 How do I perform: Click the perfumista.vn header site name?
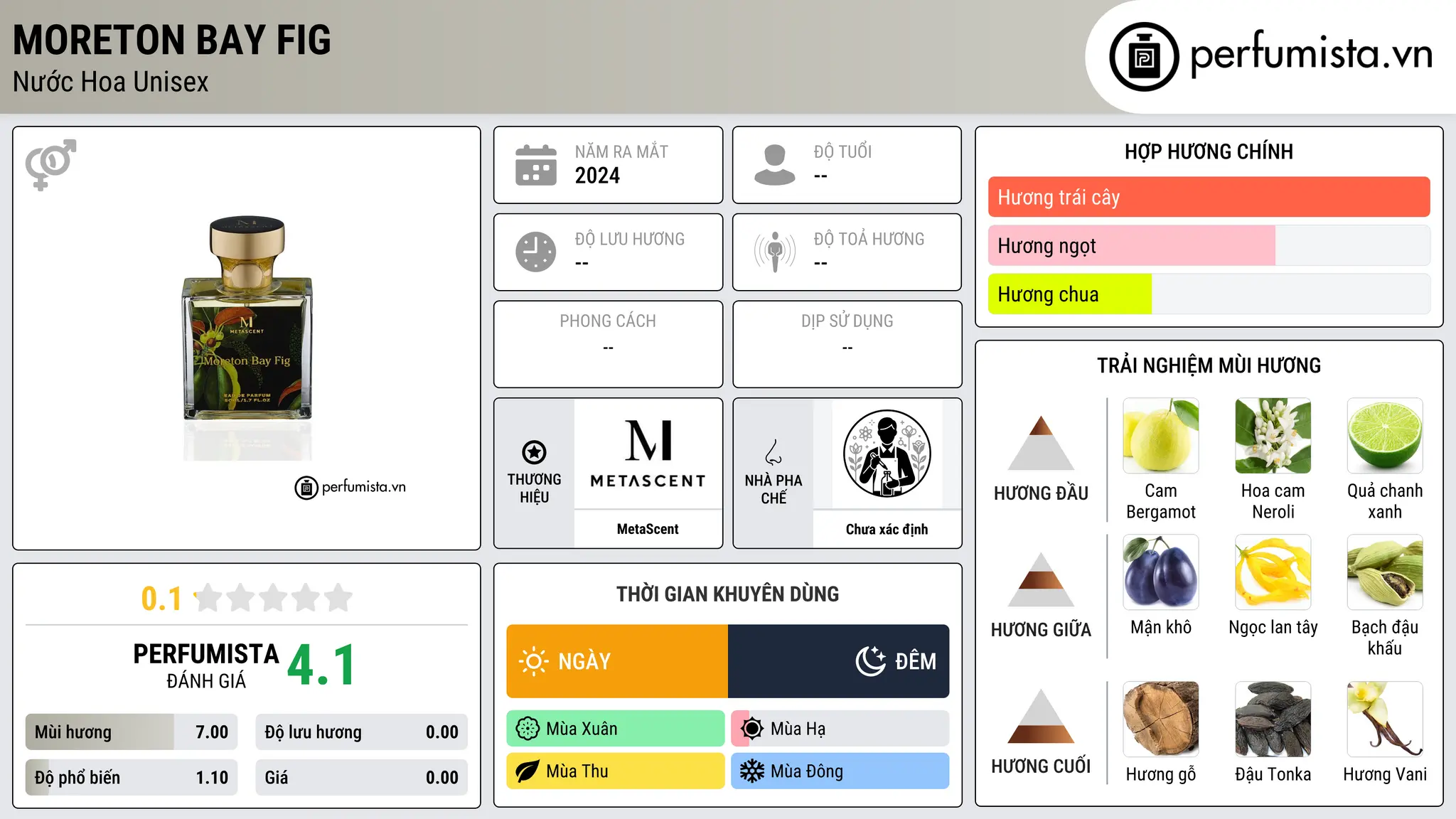(1311, 54)
